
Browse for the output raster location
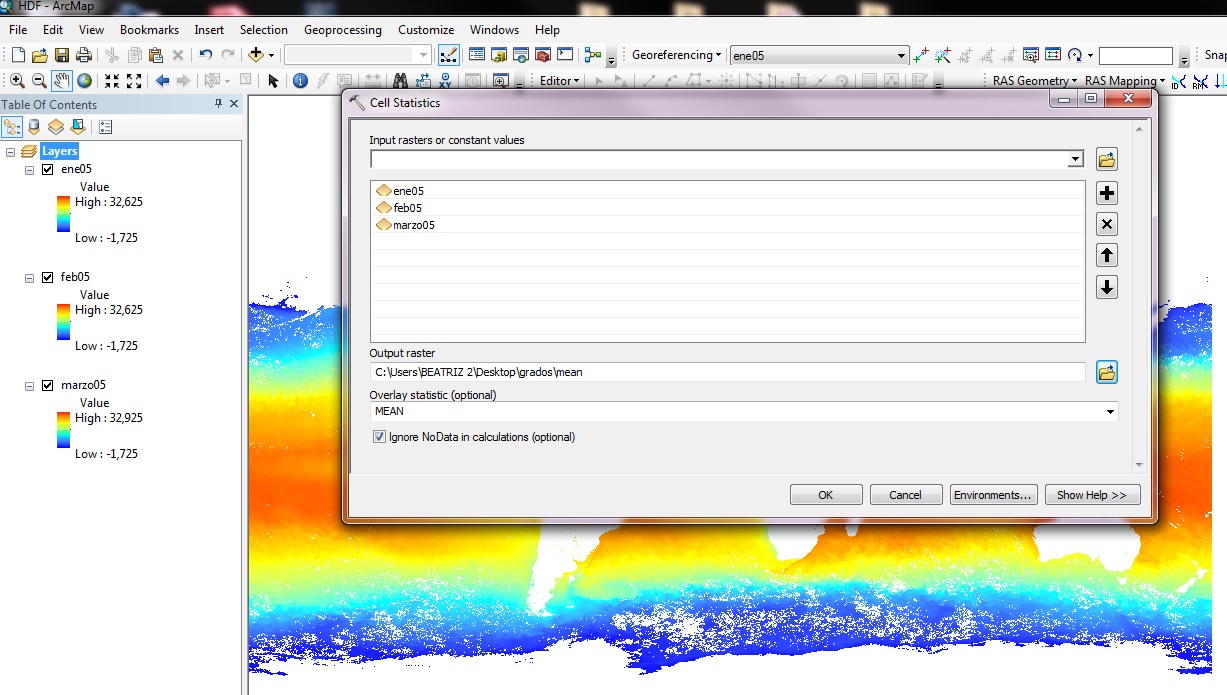[1106, 373]
